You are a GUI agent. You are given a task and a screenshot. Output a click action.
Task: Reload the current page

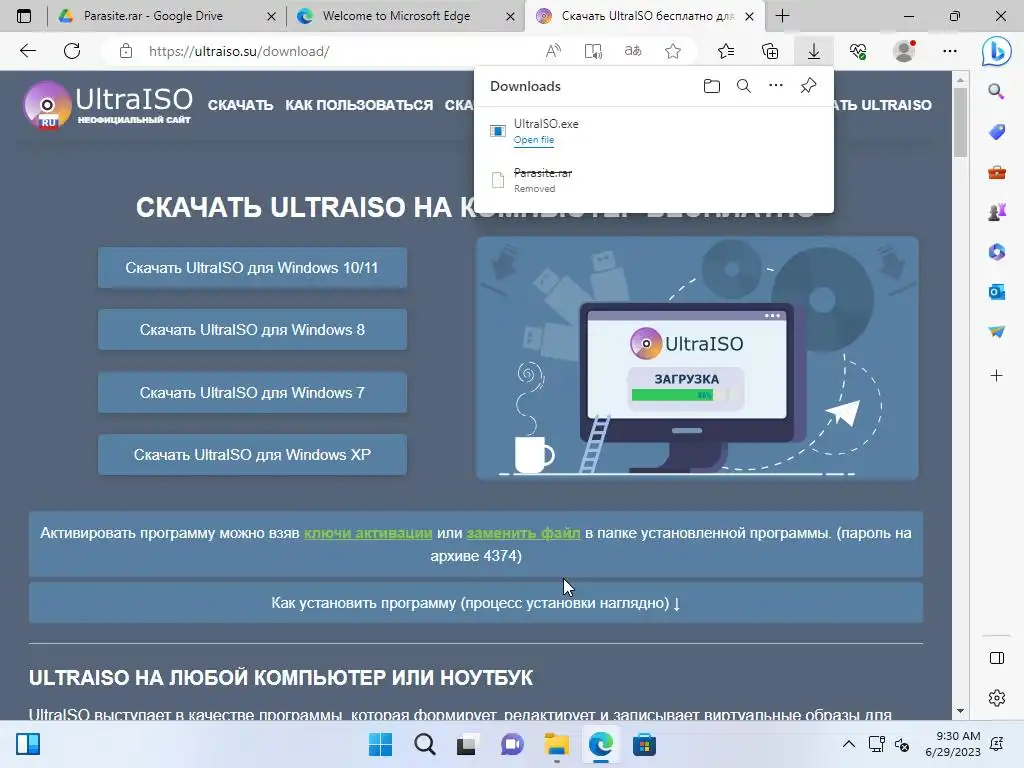coord(72,51)
